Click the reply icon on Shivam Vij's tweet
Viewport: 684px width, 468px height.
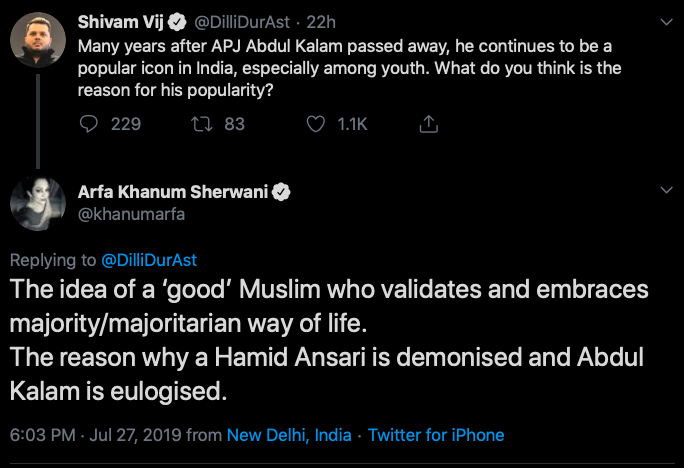pos(89,124)
